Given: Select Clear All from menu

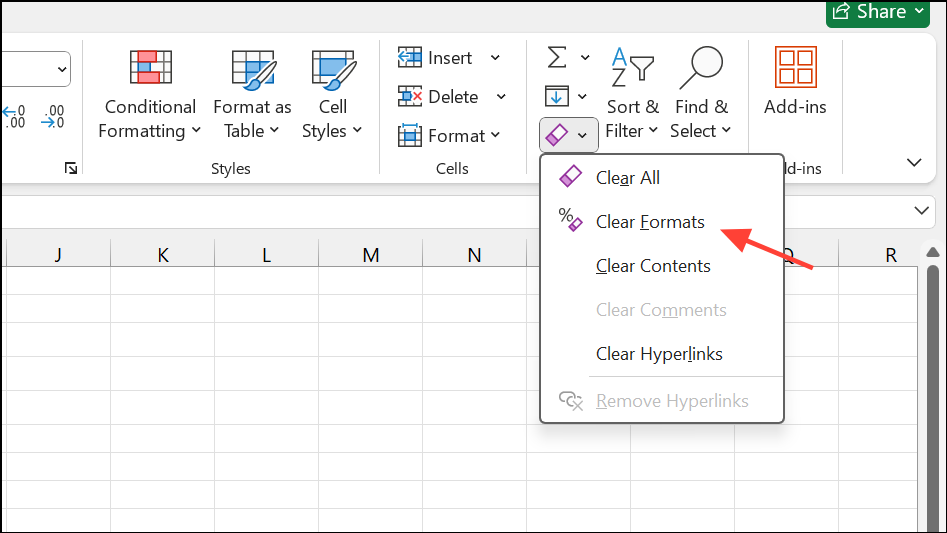Looking at the screenshot, I should [627, 178].
